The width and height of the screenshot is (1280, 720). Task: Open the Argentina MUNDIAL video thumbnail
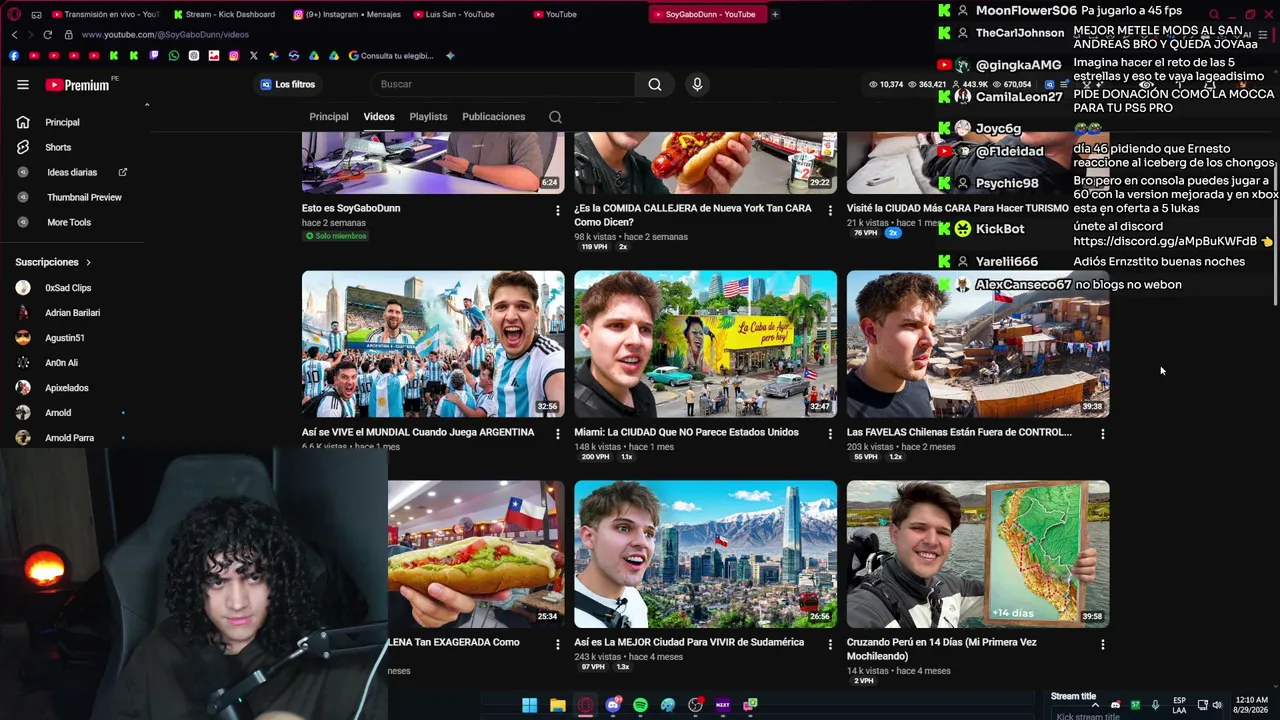click(x=433, y=344)
